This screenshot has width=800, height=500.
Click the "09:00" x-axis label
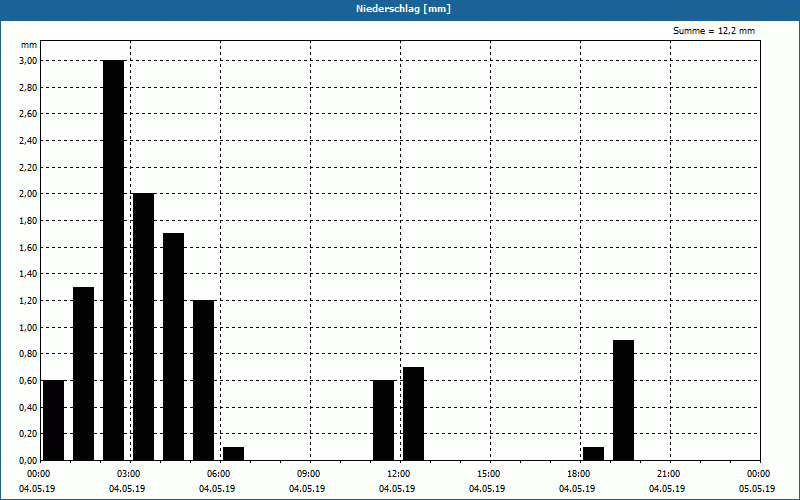tap(309, 474)
